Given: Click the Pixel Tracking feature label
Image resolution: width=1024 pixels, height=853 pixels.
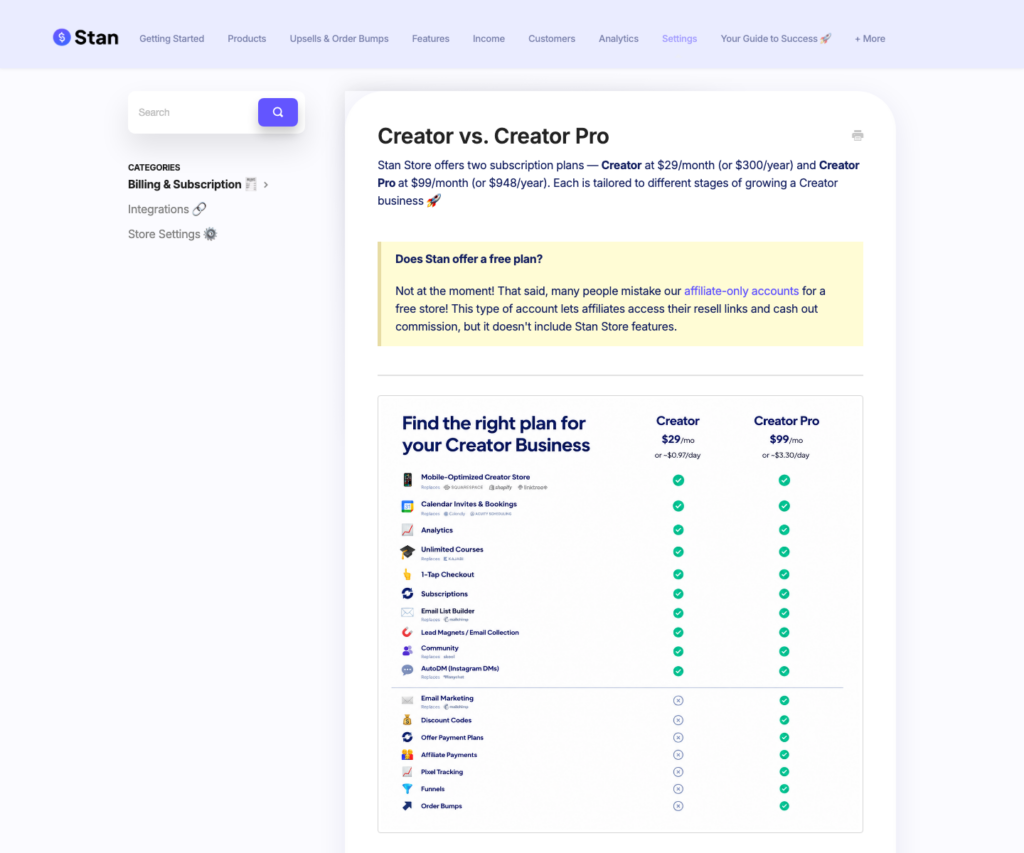Looking at the screenshot, I should pos(441,771).
